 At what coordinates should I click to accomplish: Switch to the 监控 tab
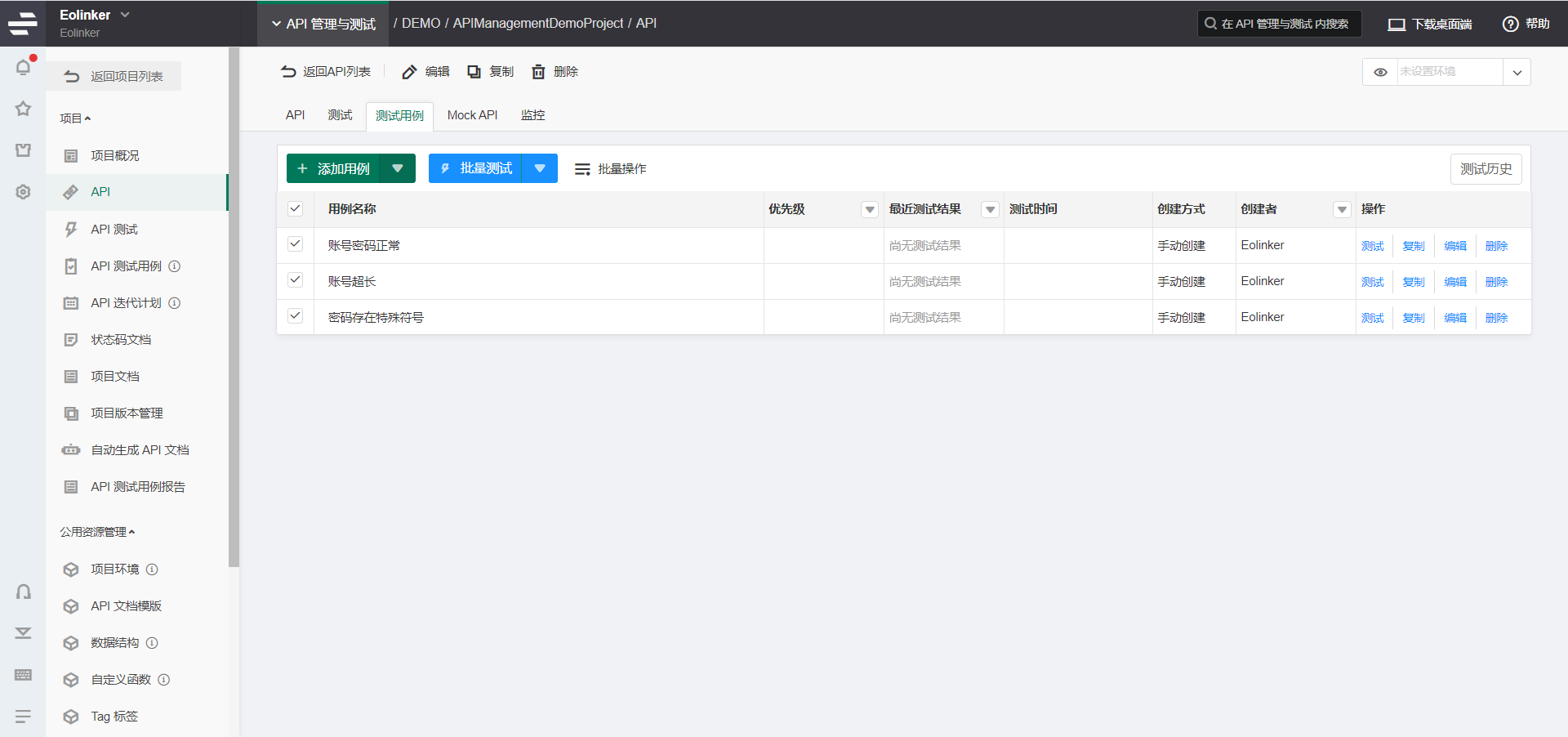(532, 115)
